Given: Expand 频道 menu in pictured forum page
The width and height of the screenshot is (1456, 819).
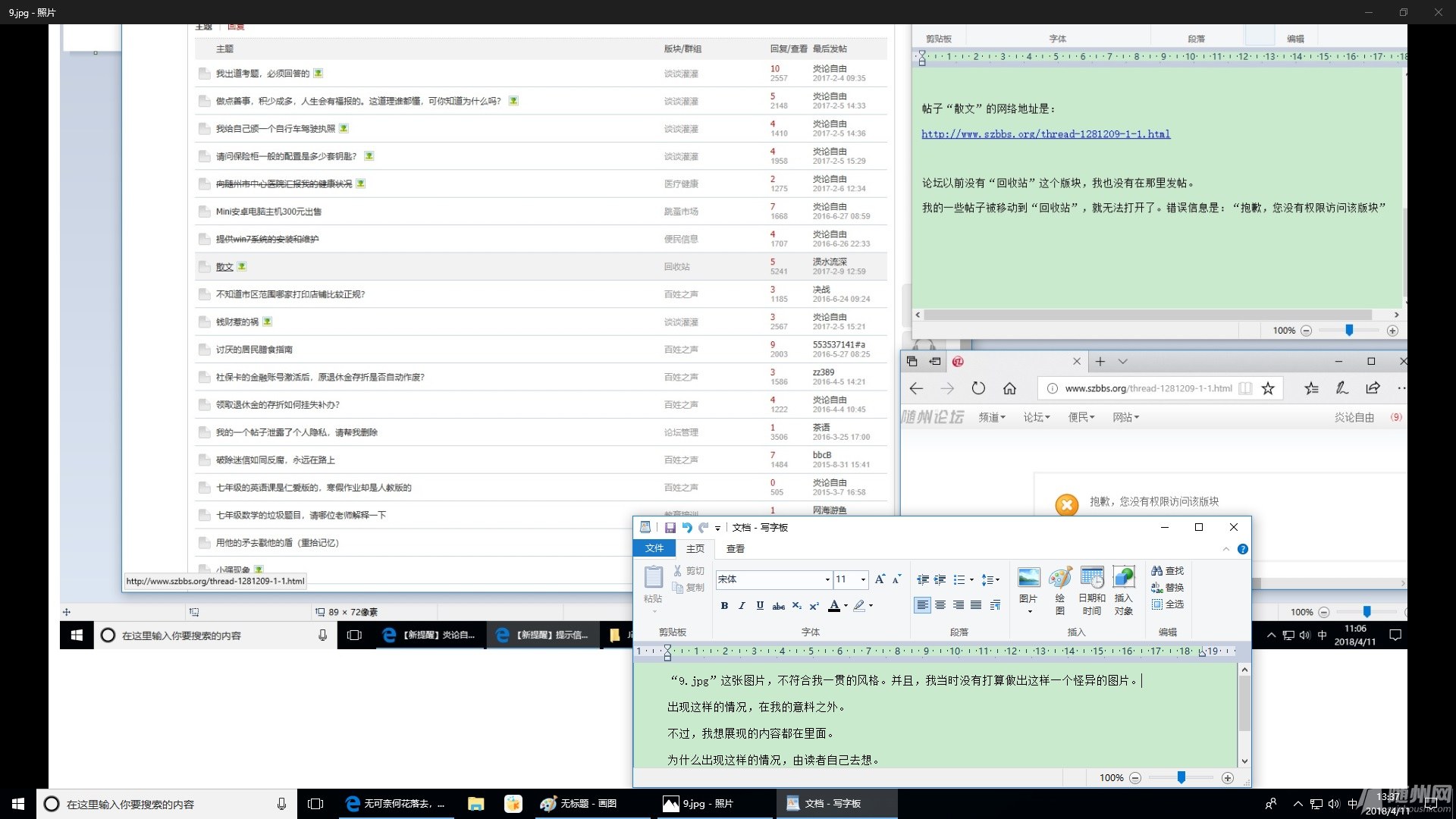Looking at the screenshot, I should pos(992,417).
